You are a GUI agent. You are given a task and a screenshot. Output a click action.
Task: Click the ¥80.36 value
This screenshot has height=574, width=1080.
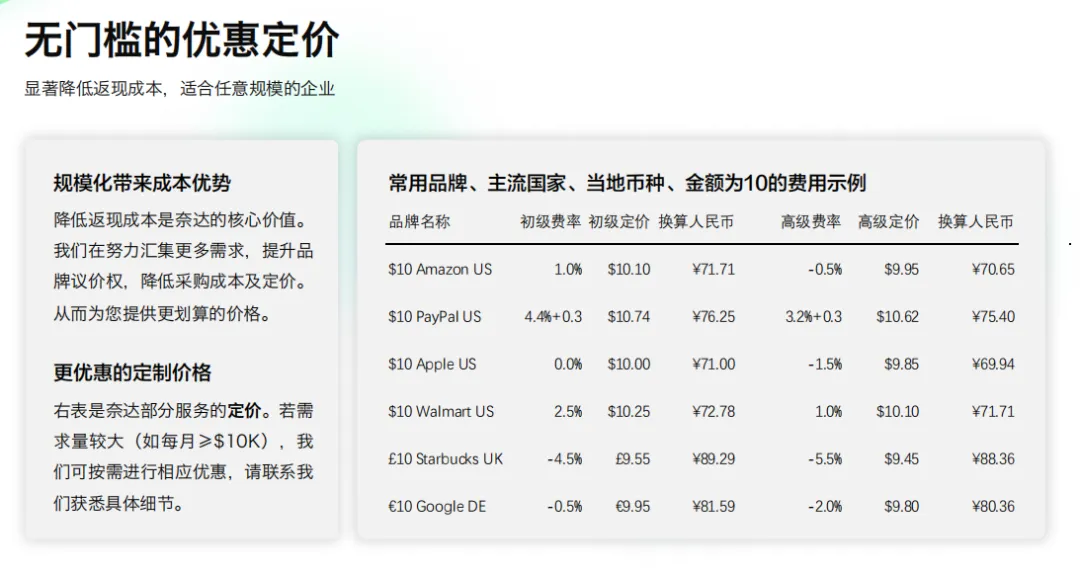pos(993,507)
